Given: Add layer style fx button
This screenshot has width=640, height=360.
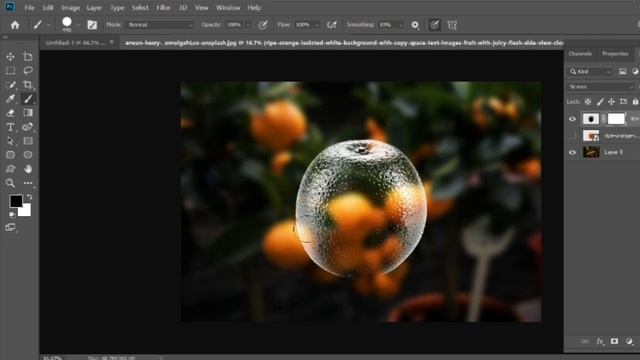Looking at the screenshot, I should pos(600,341).
